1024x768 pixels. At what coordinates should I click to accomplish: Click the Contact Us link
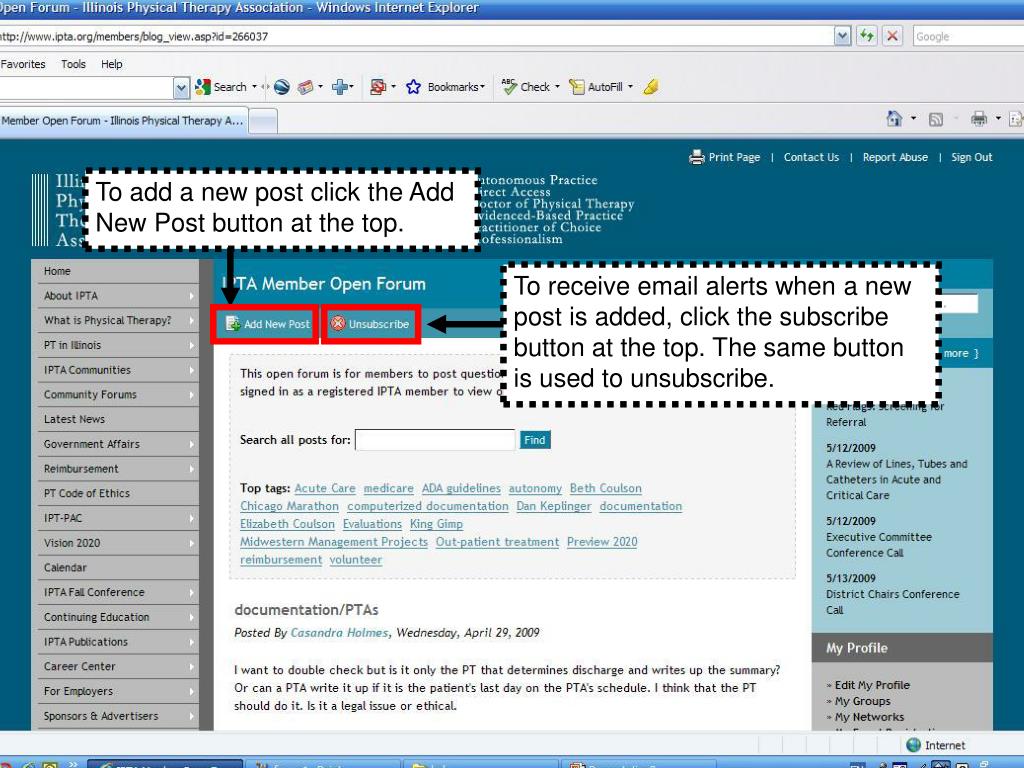click(811, 157)
